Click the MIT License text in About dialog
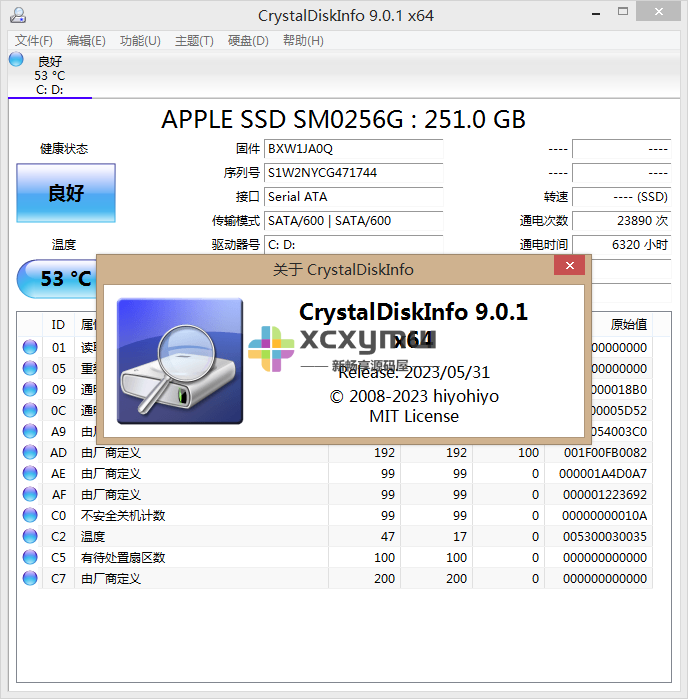688x699 pixels. pos(414,416)
